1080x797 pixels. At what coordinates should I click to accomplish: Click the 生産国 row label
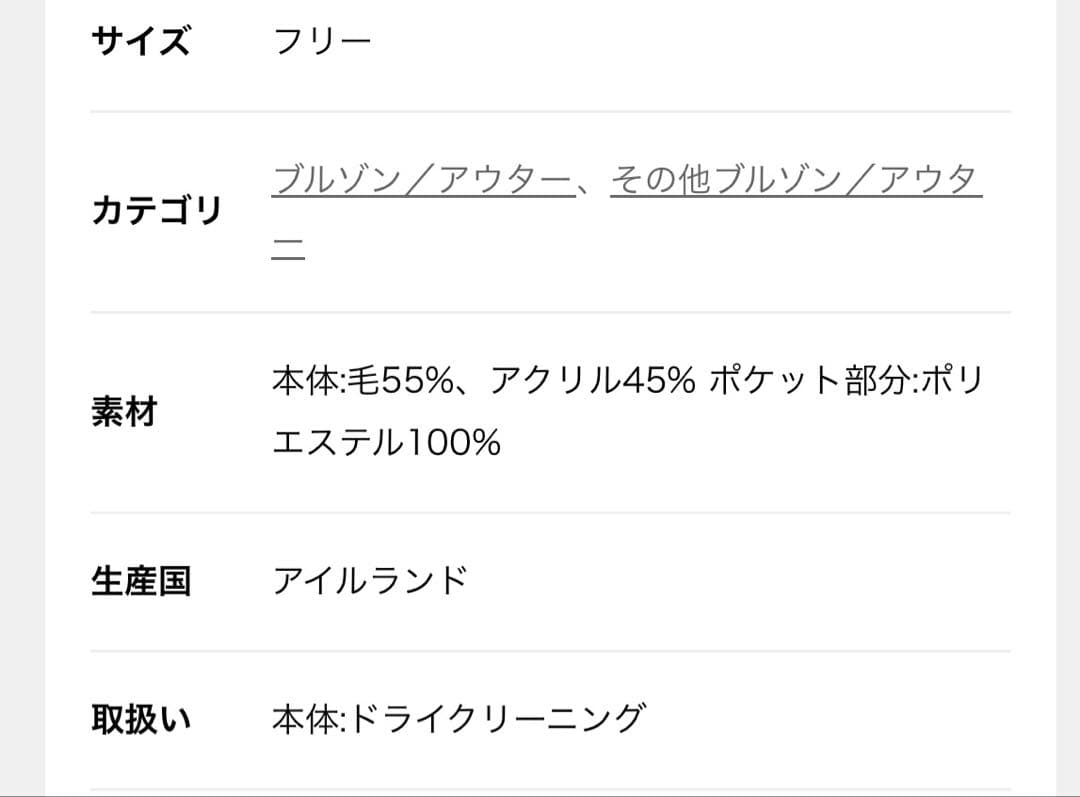point(141,581)
